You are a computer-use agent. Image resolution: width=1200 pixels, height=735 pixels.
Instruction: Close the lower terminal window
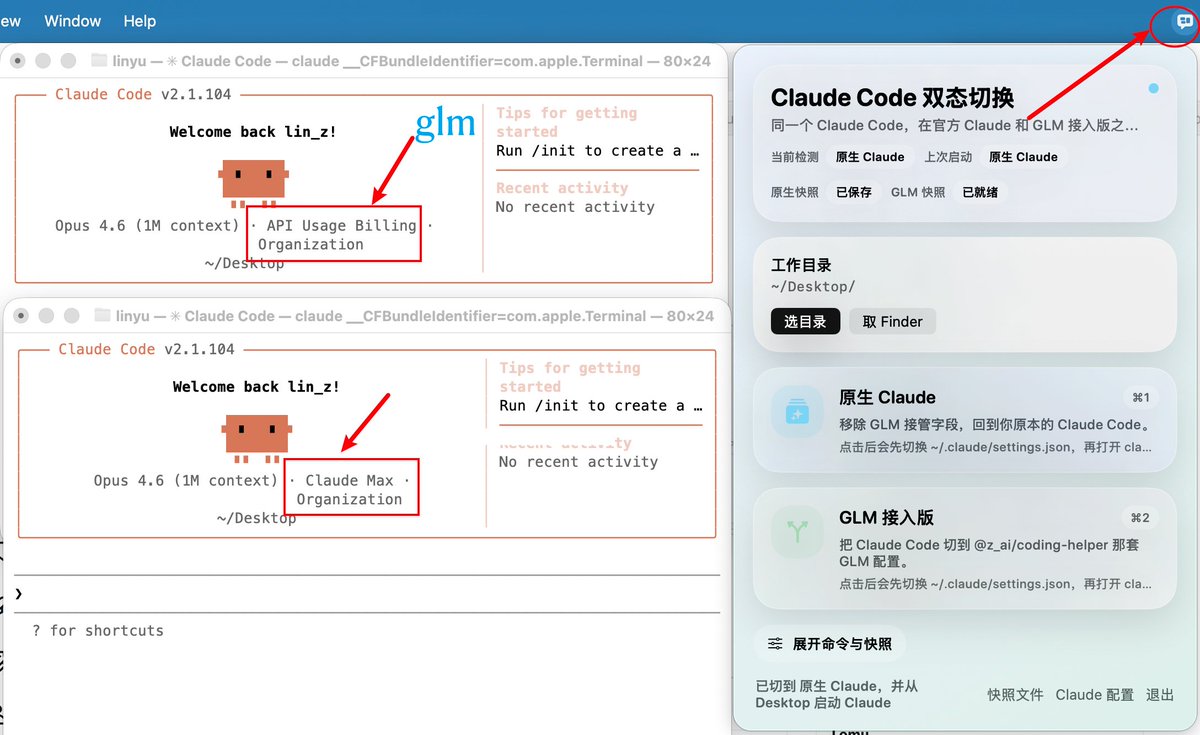pos(19,316)
